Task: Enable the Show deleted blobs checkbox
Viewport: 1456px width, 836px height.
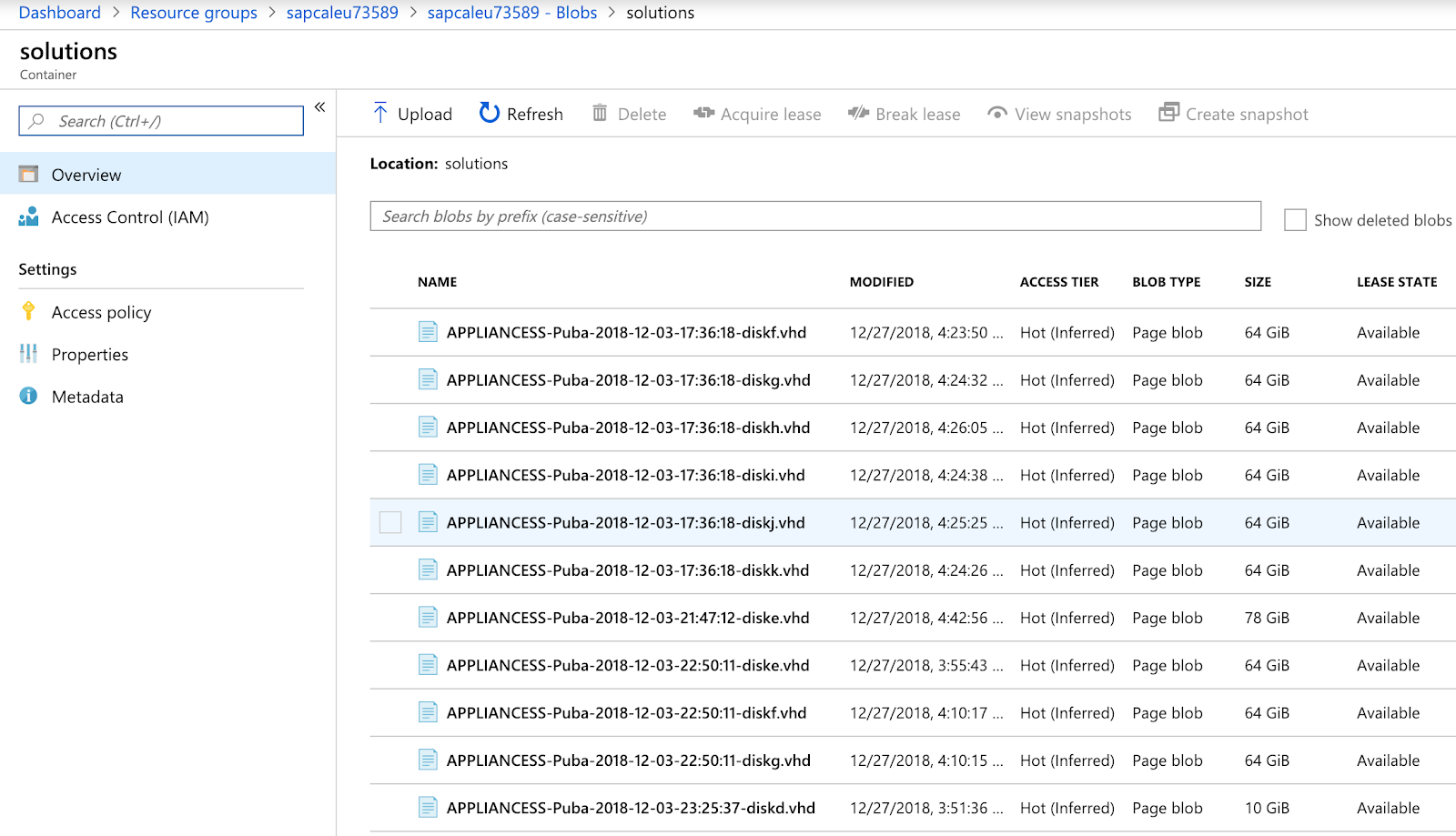Action: click(x=1295, y=220)
